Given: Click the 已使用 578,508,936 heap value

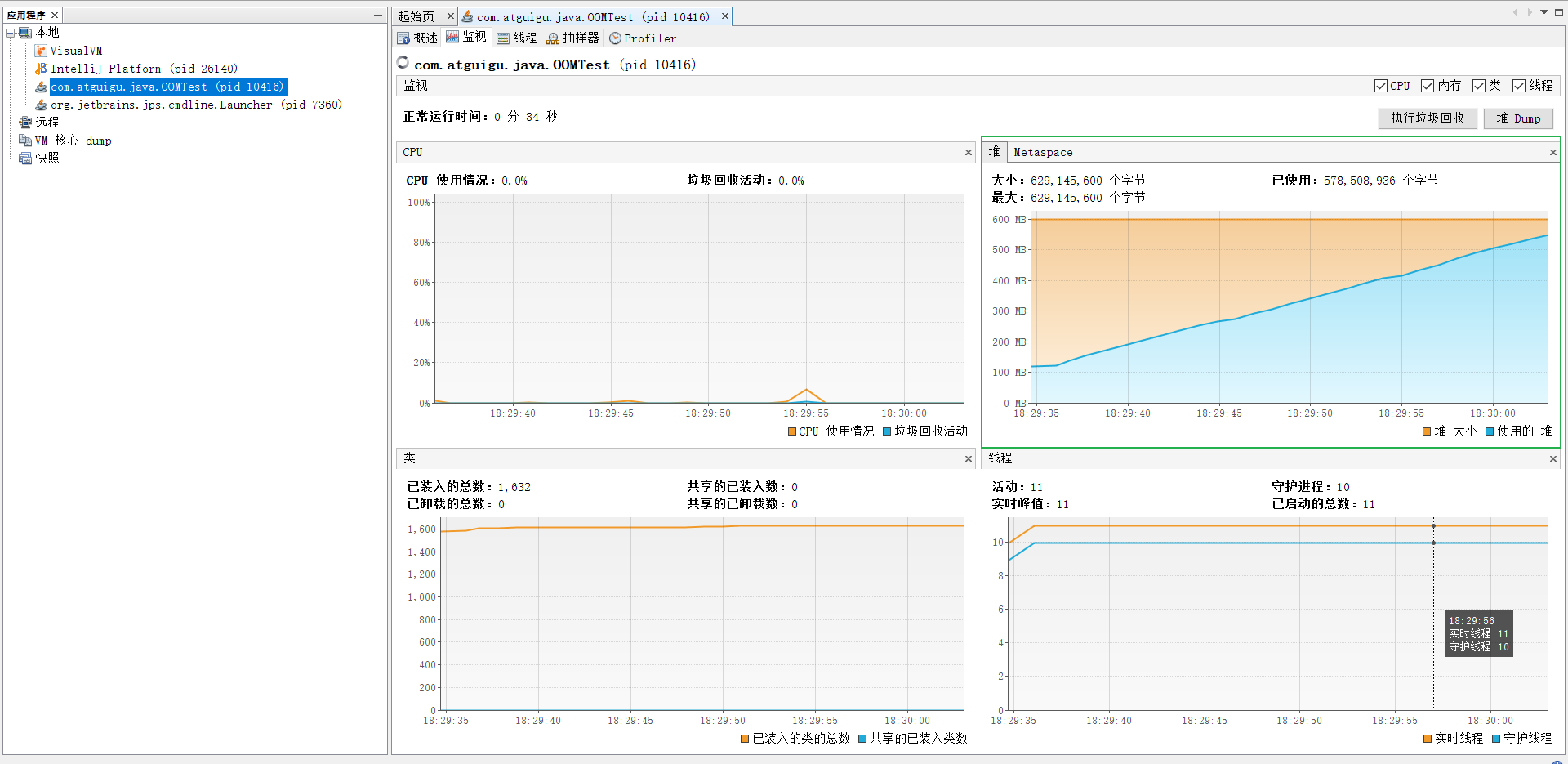Looking at the screenshot, I should pyautogui.click(x=1359, y=181).
